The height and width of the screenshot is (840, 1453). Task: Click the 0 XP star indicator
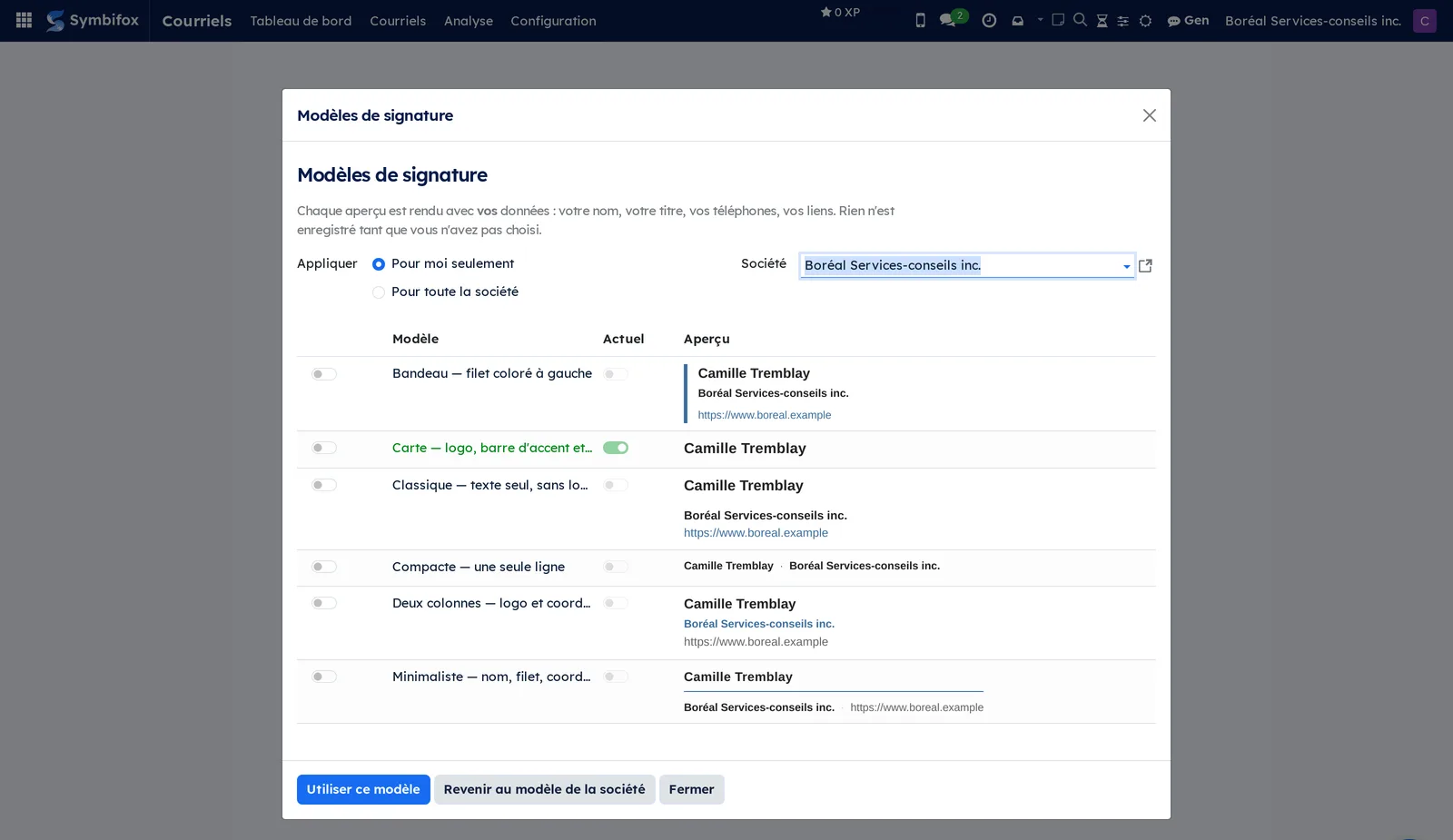[840, 13]
